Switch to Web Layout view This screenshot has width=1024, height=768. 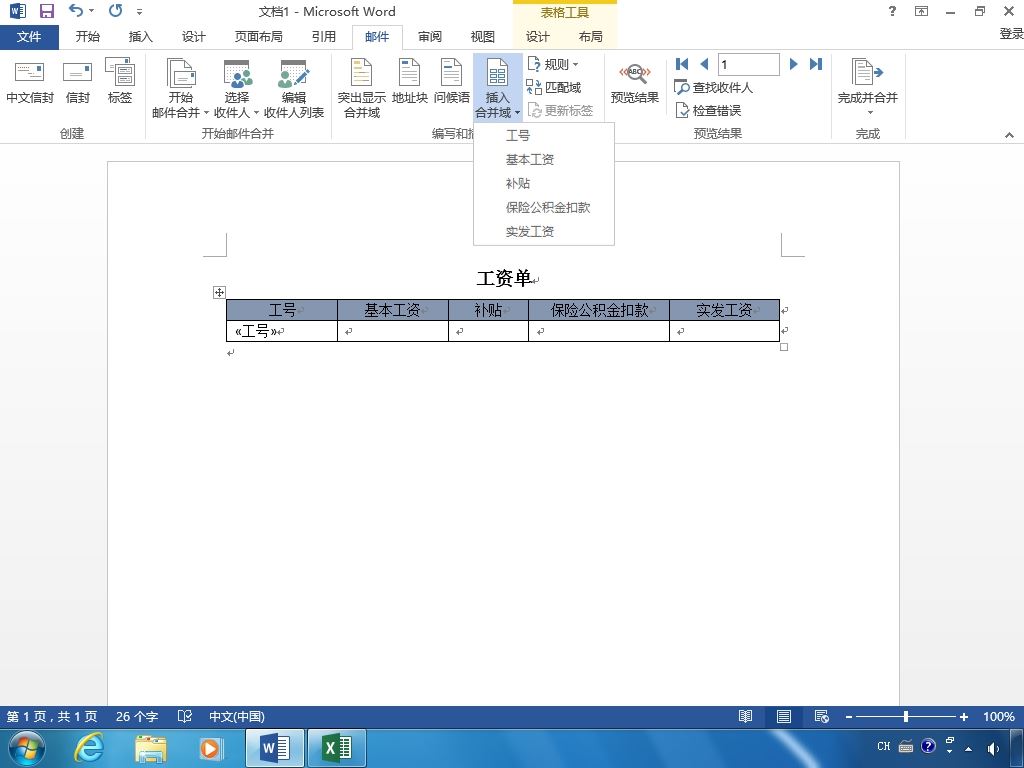(822, 716)
